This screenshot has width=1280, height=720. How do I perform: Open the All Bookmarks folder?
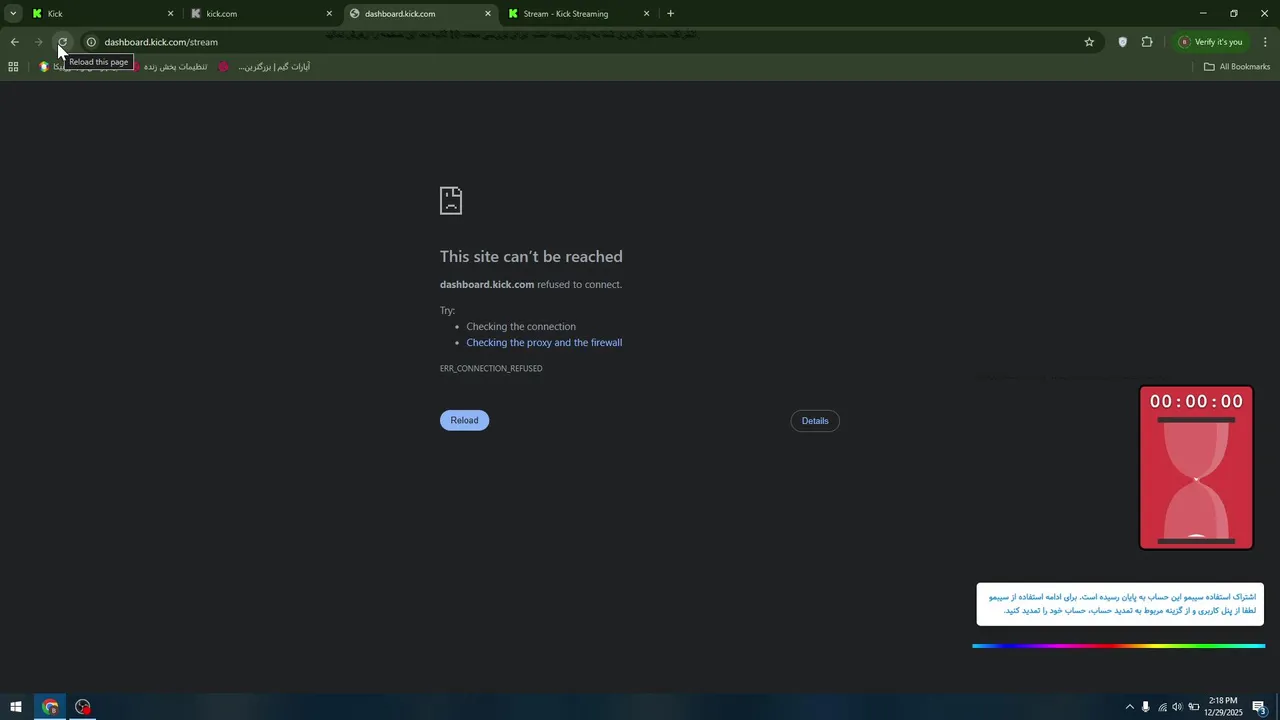1237,67
